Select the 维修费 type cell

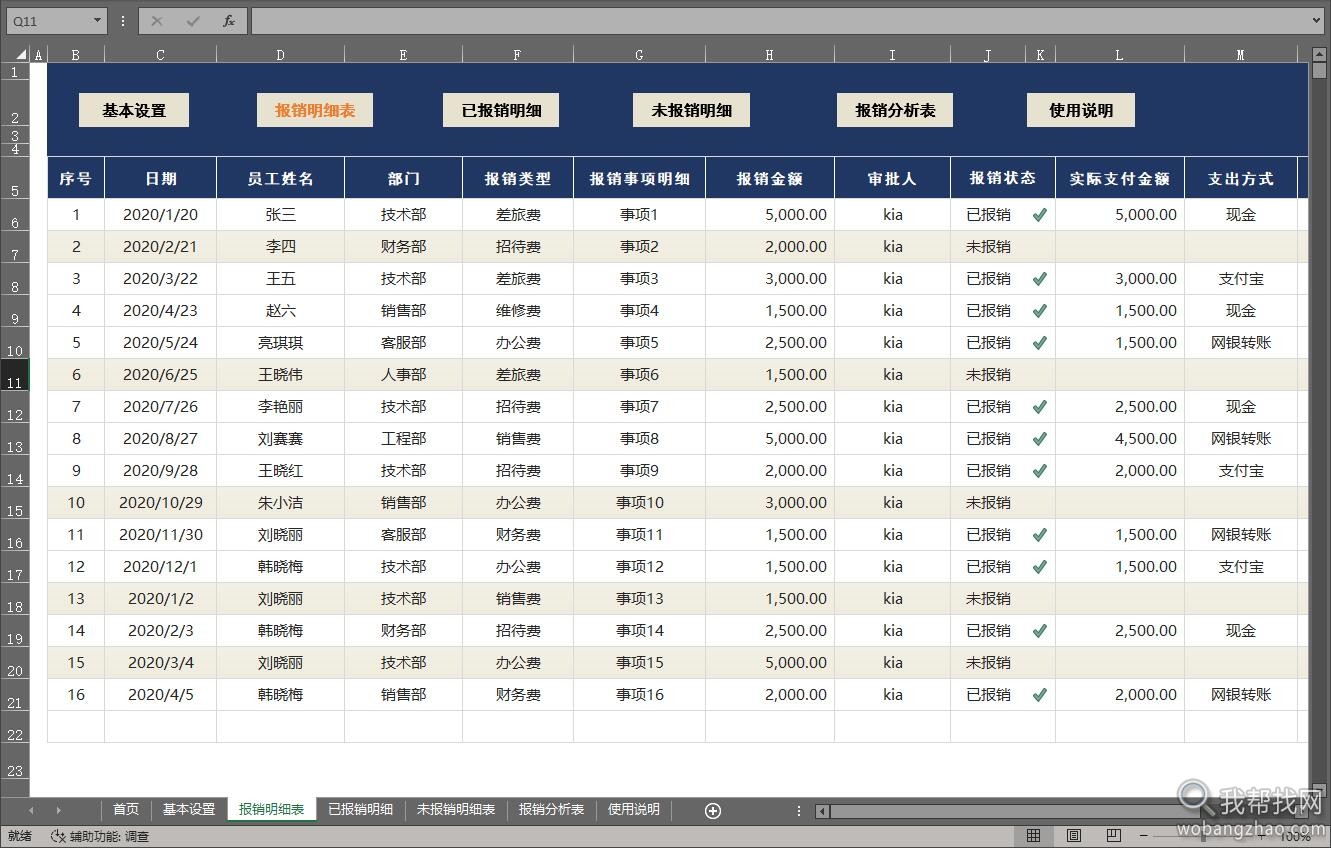tap(518, 310)
